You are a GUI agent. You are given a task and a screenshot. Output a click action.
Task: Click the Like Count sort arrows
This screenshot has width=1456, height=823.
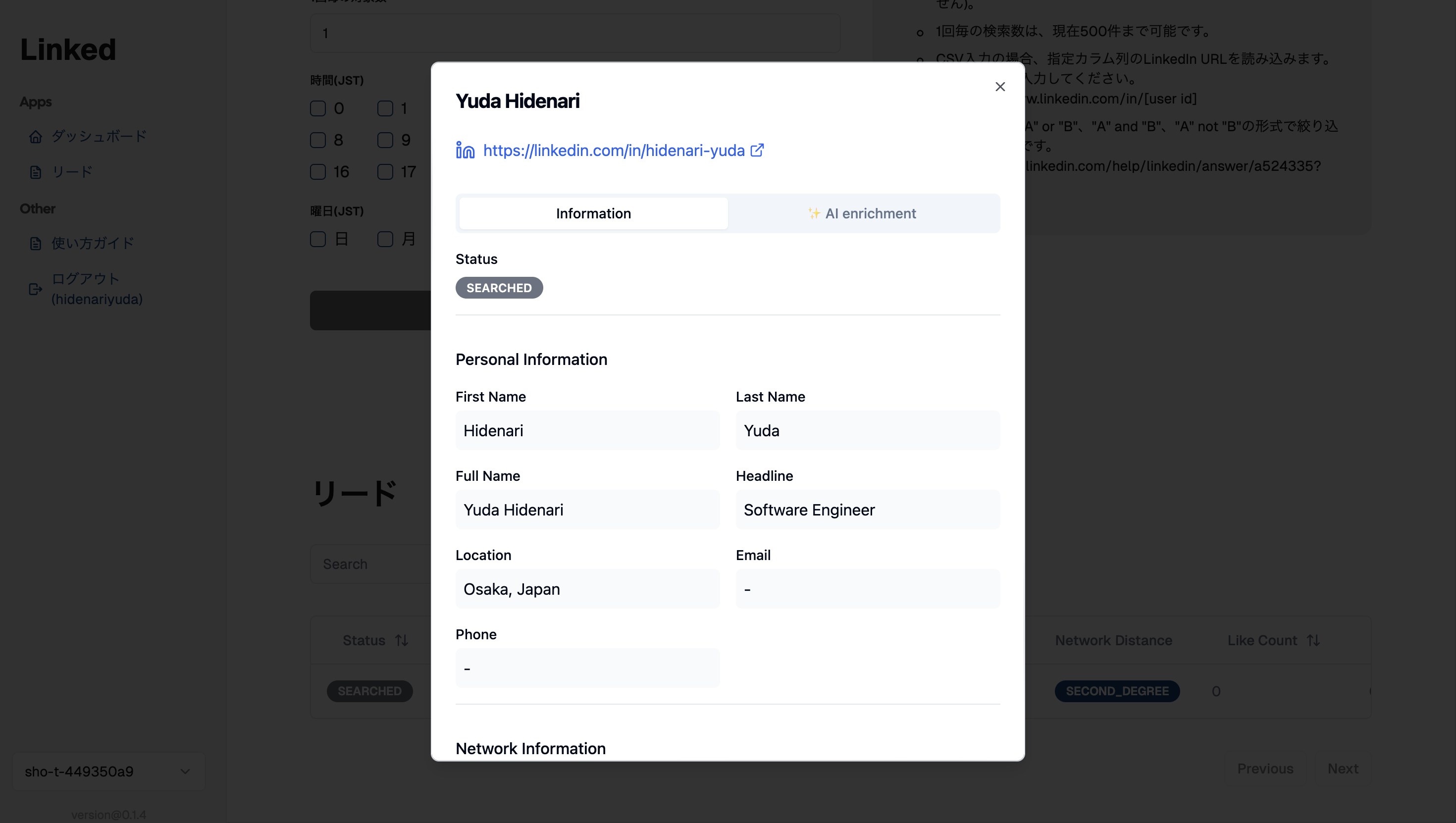1313,640
